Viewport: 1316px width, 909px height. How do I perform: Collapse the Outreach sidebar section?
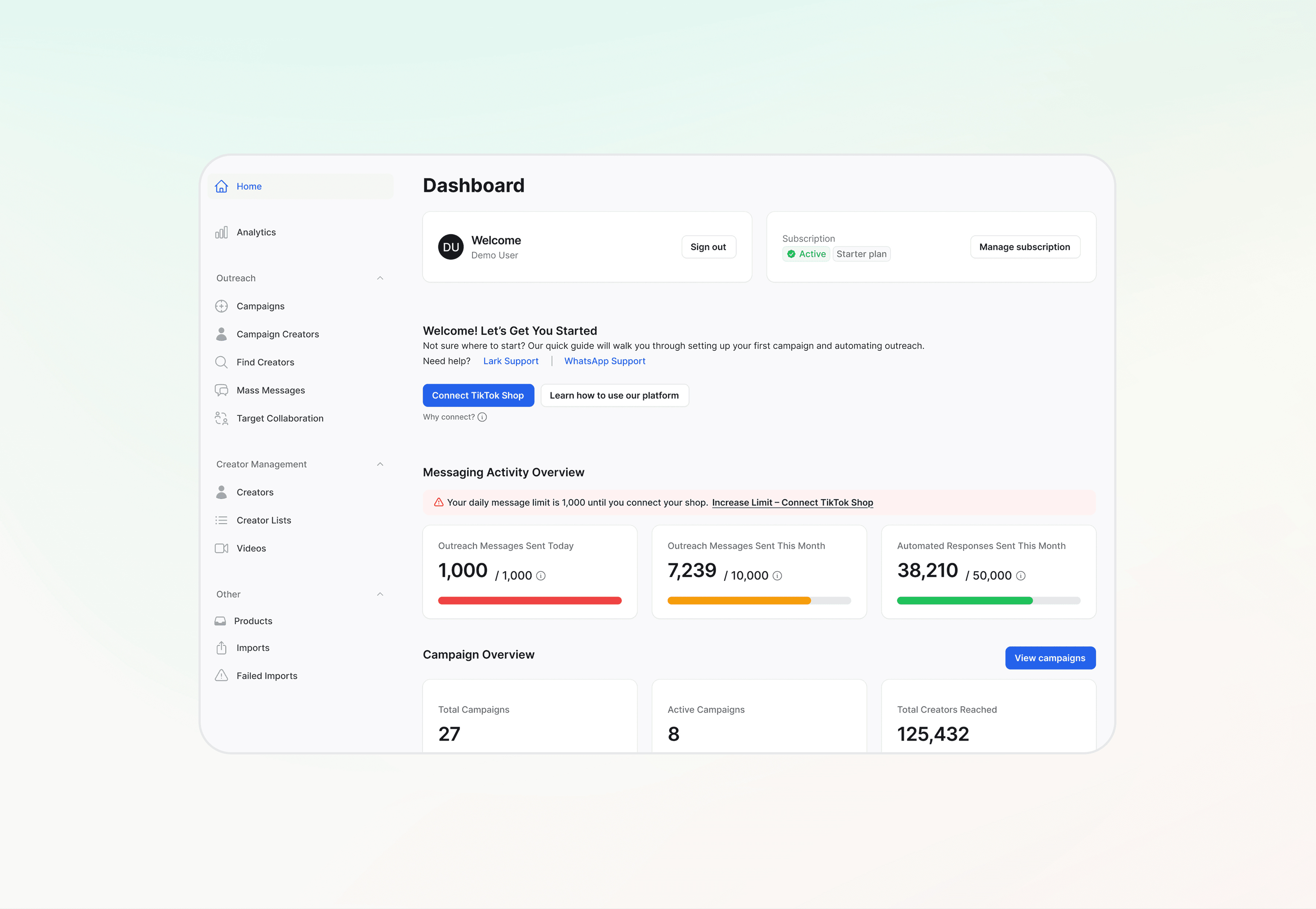click(x=380, y=278)
